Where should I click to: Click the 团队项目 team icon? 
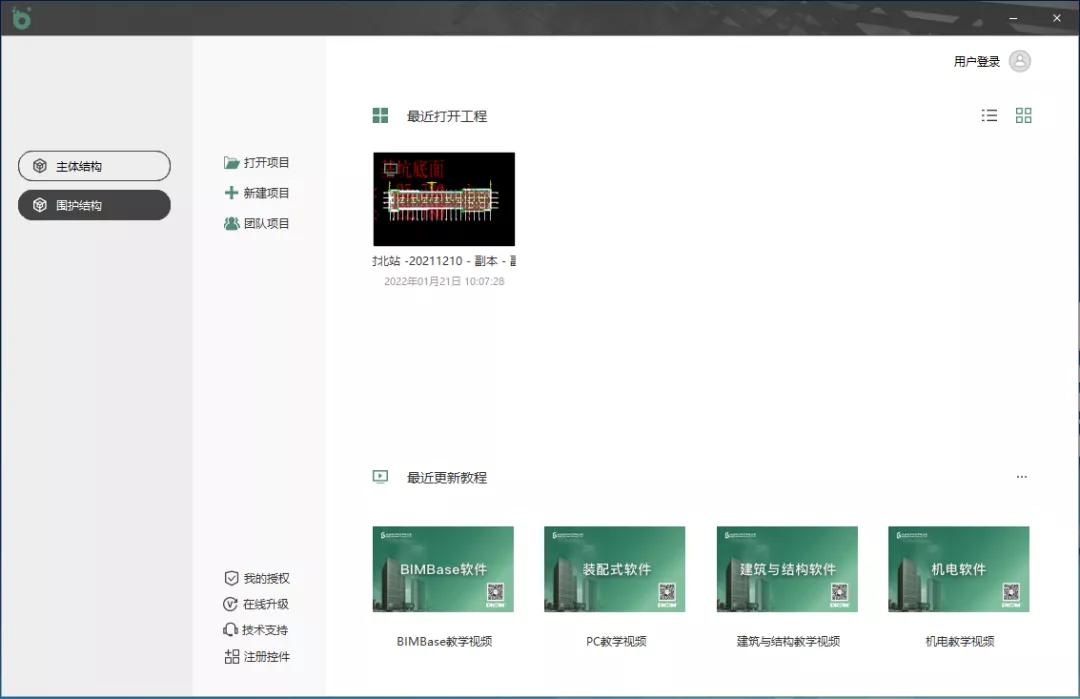231,222
